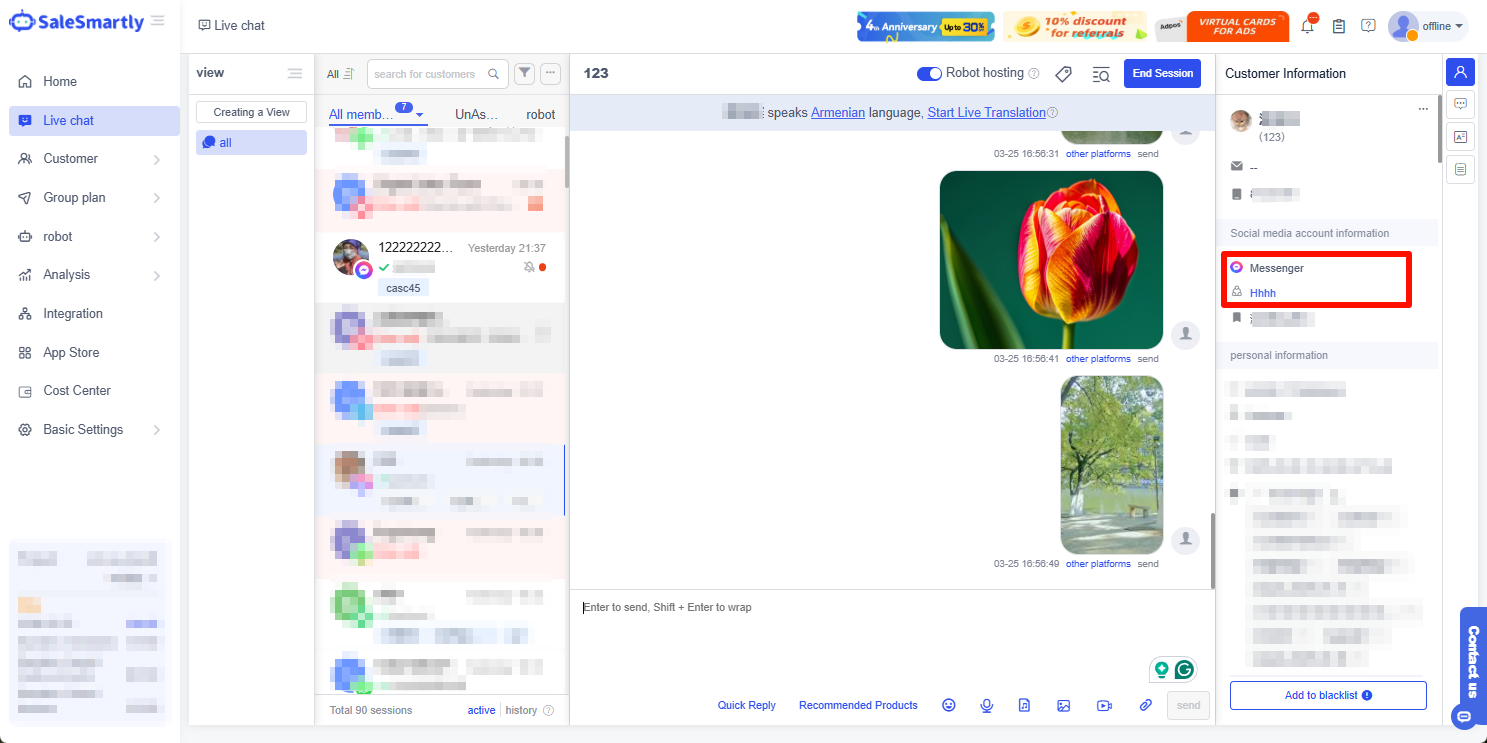
Task: Click the search magnifier icon
Action: point(493,74)
